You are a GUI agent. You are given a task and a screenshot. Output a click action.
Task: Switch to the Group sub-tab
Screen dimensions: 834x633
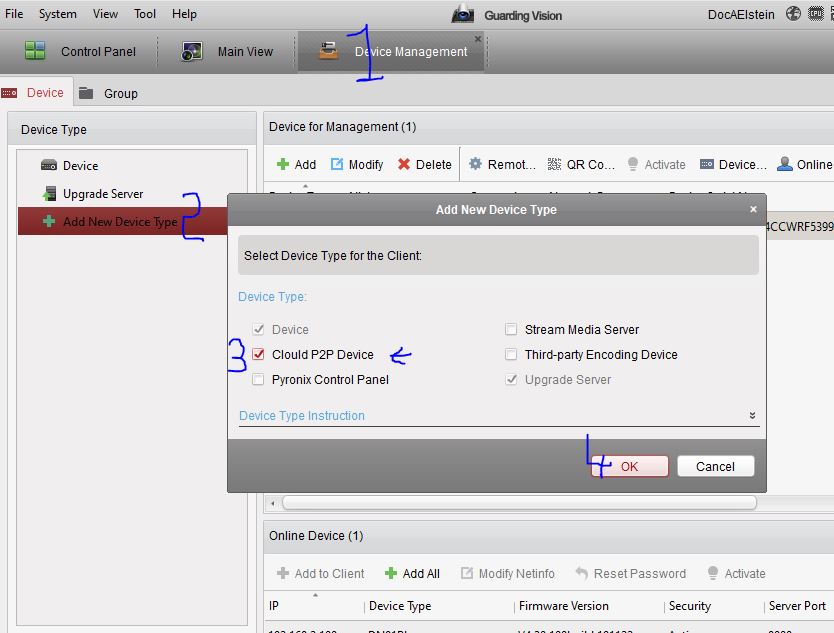point(109,94)
